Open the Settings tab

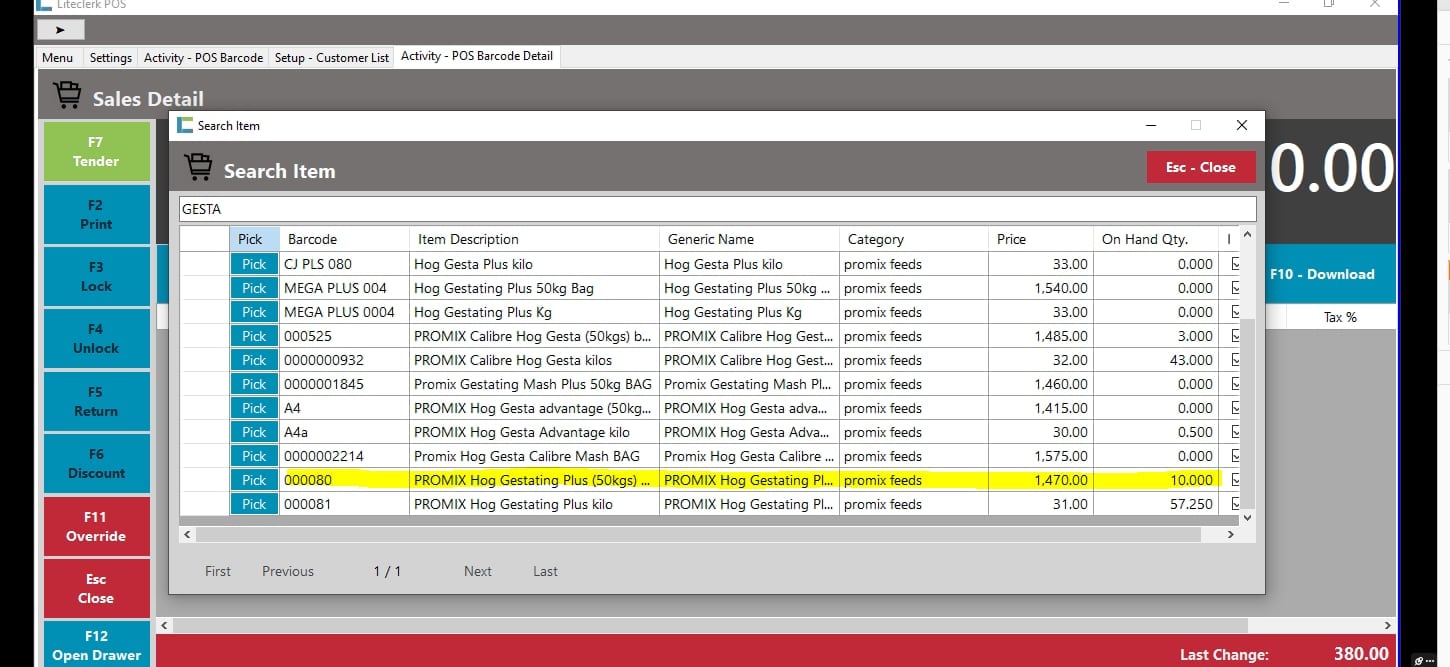pyautogui.click(x=110, y=57)
